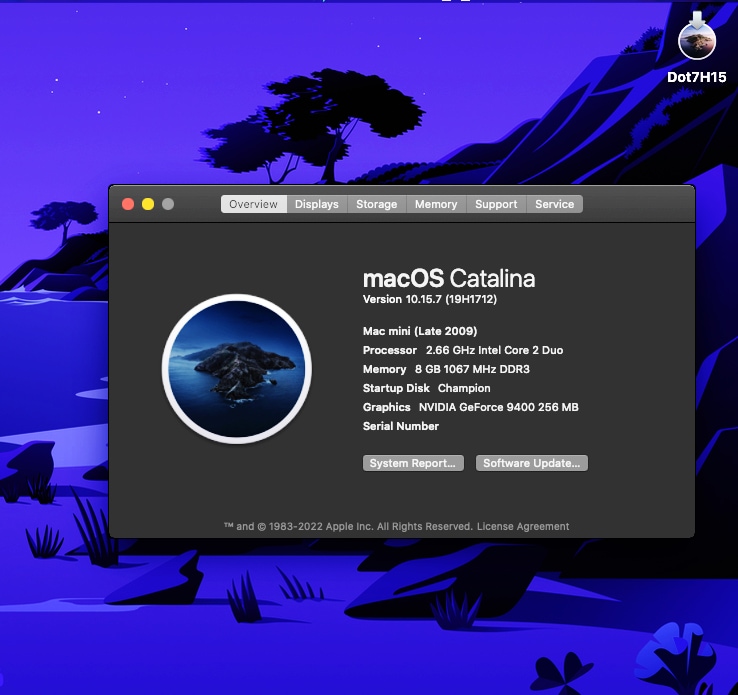738x695 pixels.
Task: Minimize the About This Mac window
Action: (148, 204)
